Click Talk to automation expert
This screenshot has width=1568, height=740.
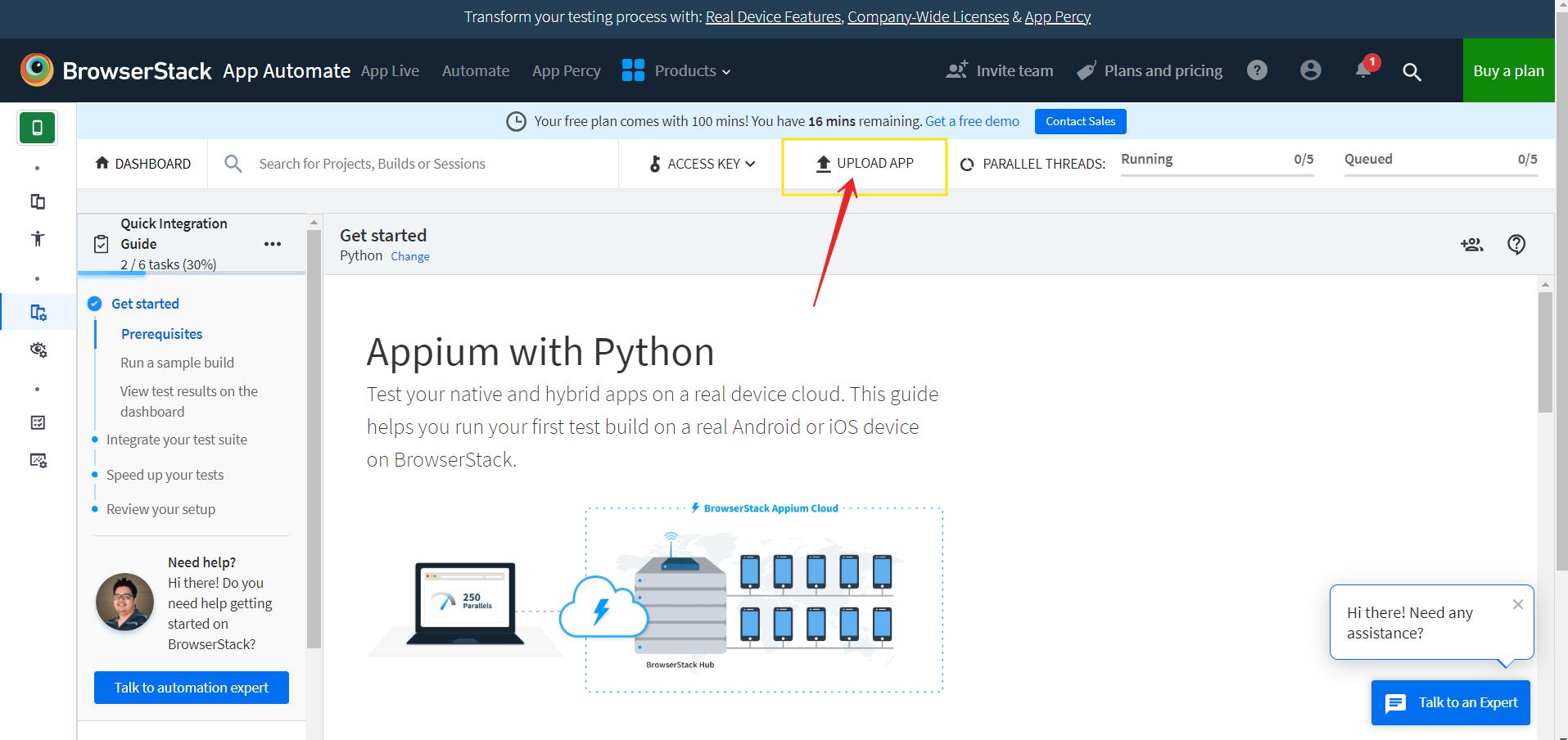[x=192, y=688]
